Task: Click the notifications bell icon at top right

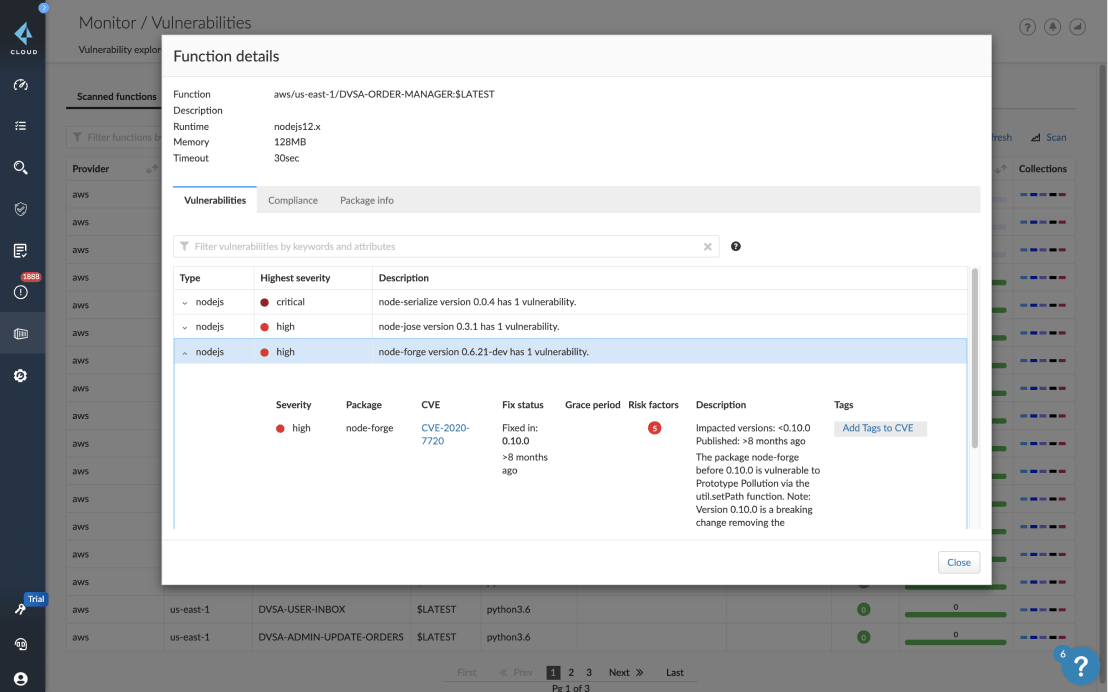Action: tap(1052, 26)
